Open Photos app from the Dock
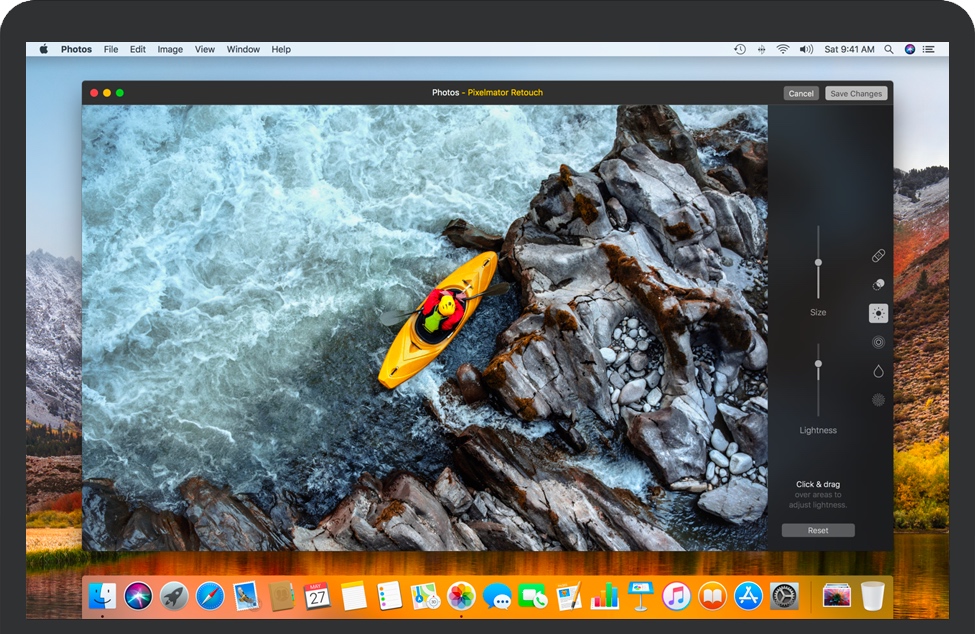The height and width of the screenshot is (634, 975). 461,596
